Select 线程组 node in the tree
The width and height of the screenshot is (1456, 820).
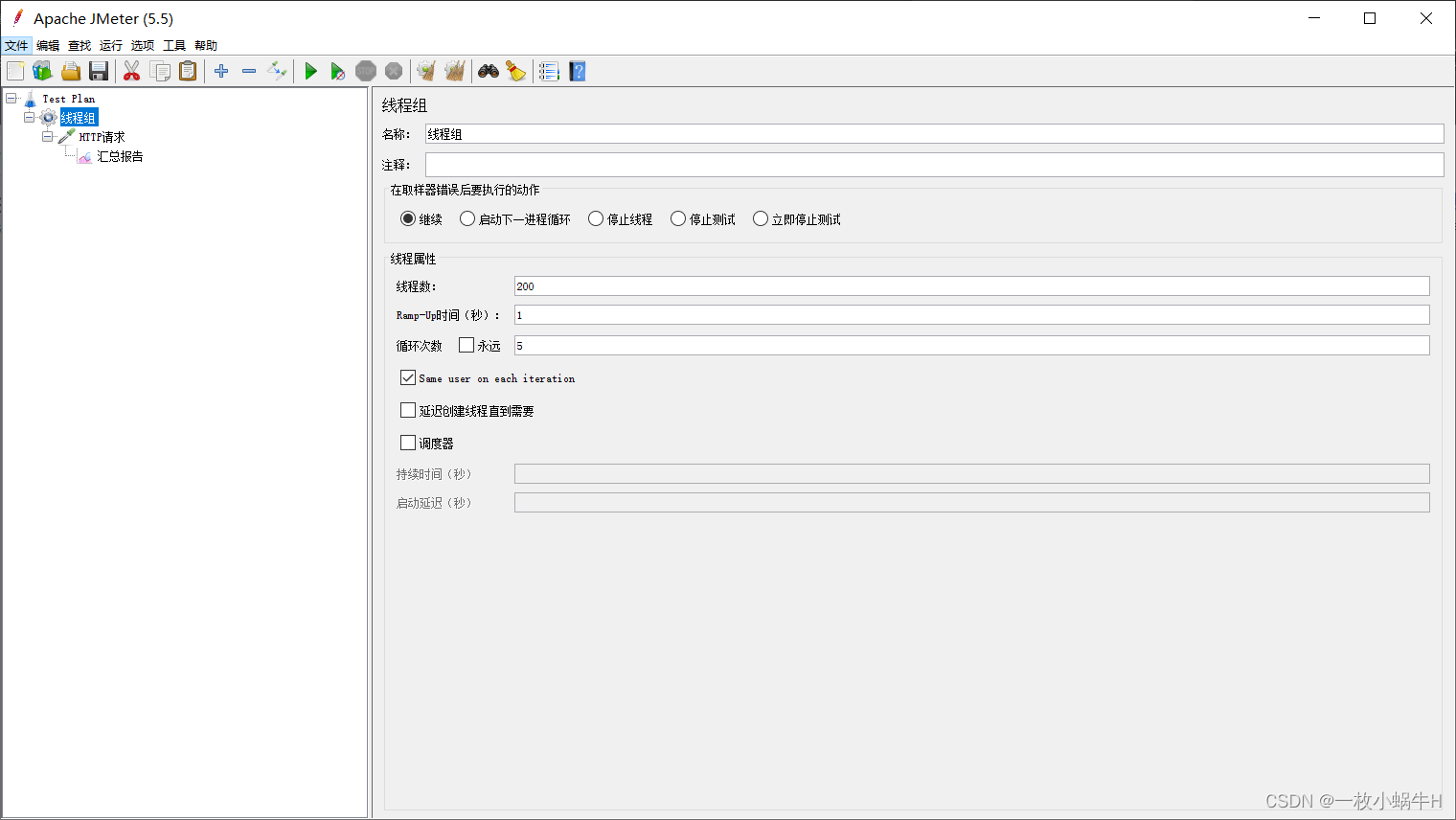pyautogui.click(x=79, y=118)
